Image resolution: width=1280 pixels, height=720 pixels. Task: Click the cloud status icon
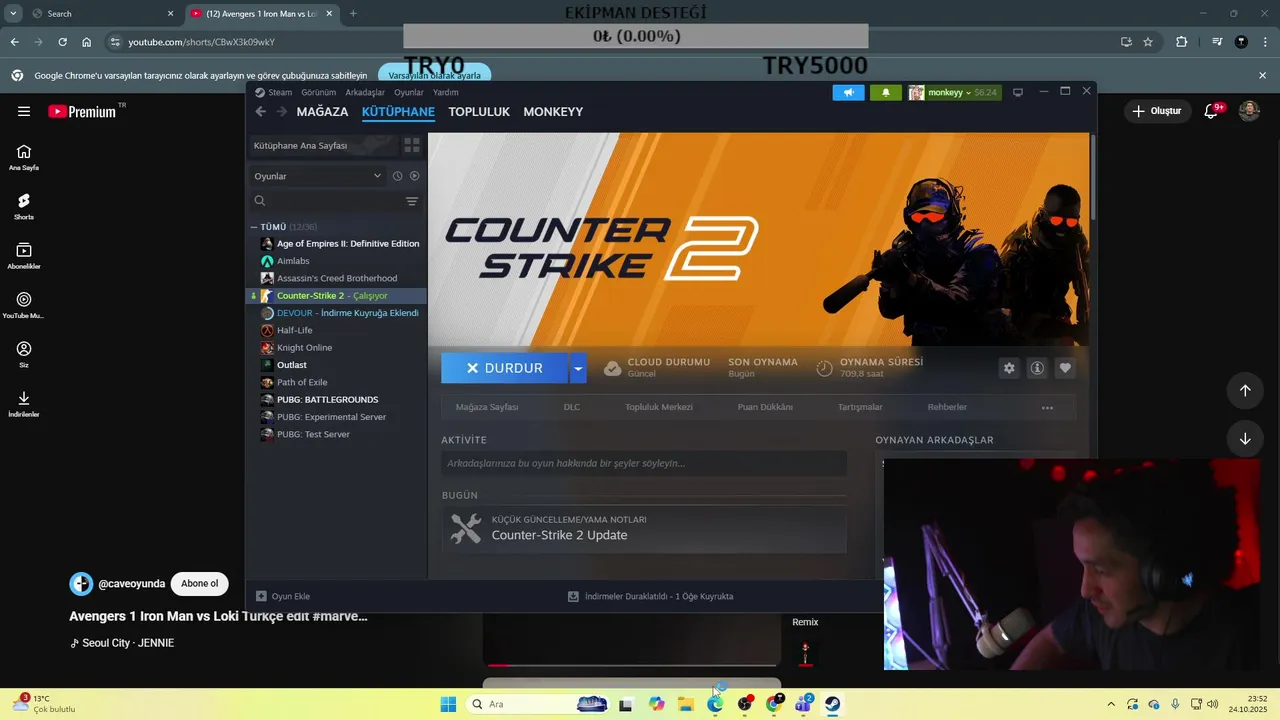612,368
